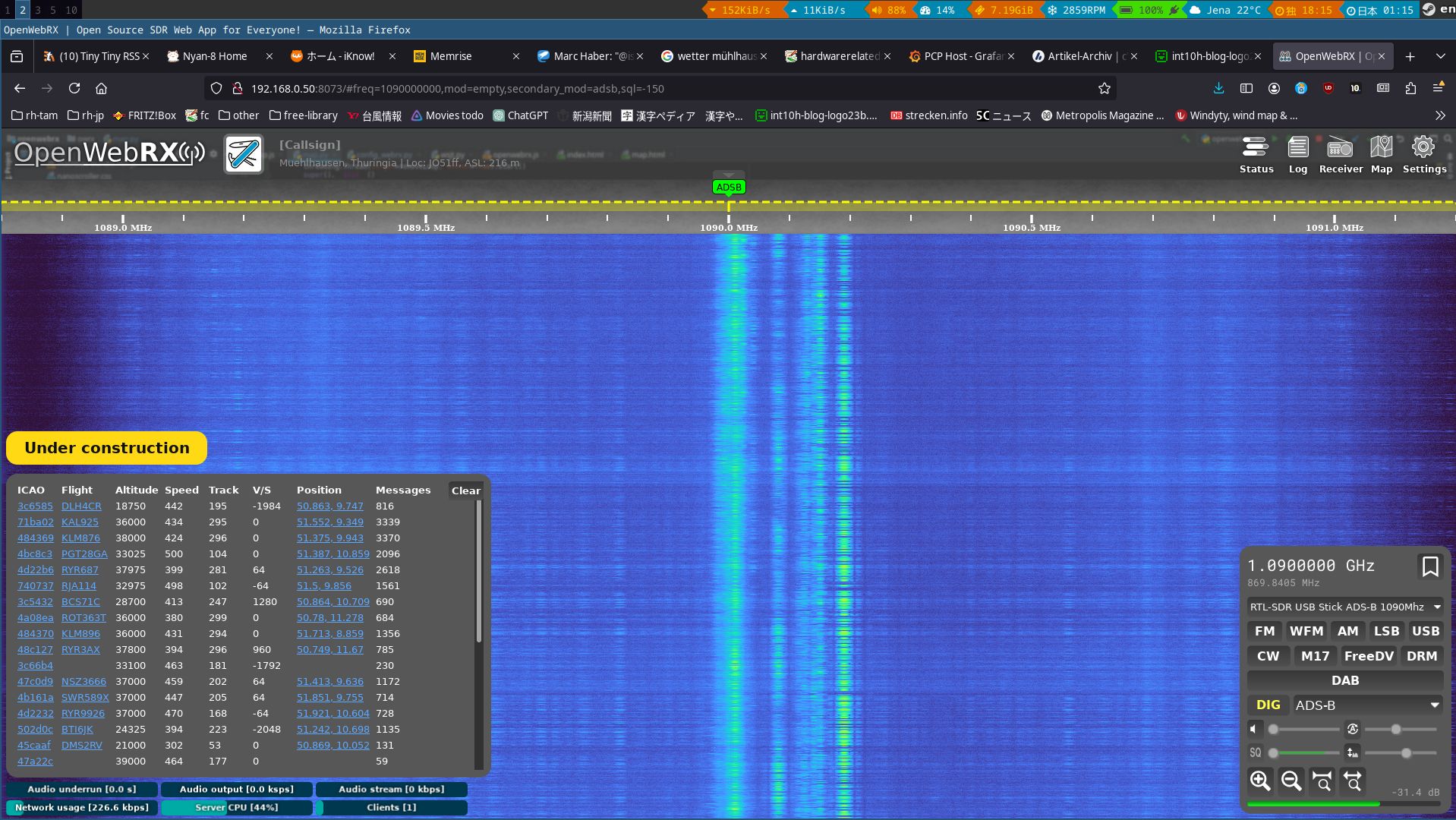
Task: Open ICAO link 3c6585
Action: [x=35, y=506]
